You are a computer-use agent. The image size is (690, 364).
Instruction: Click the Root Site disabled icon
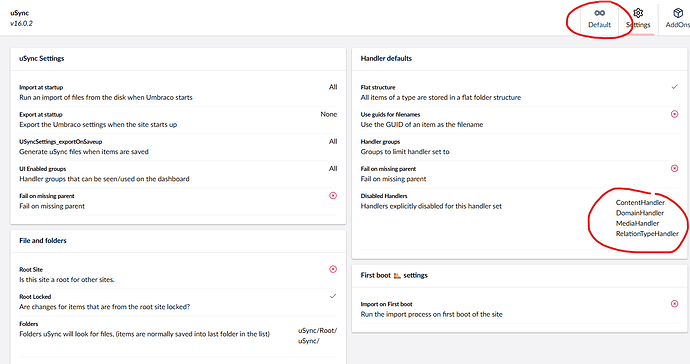pyautogui.click(x=333, y=269)
